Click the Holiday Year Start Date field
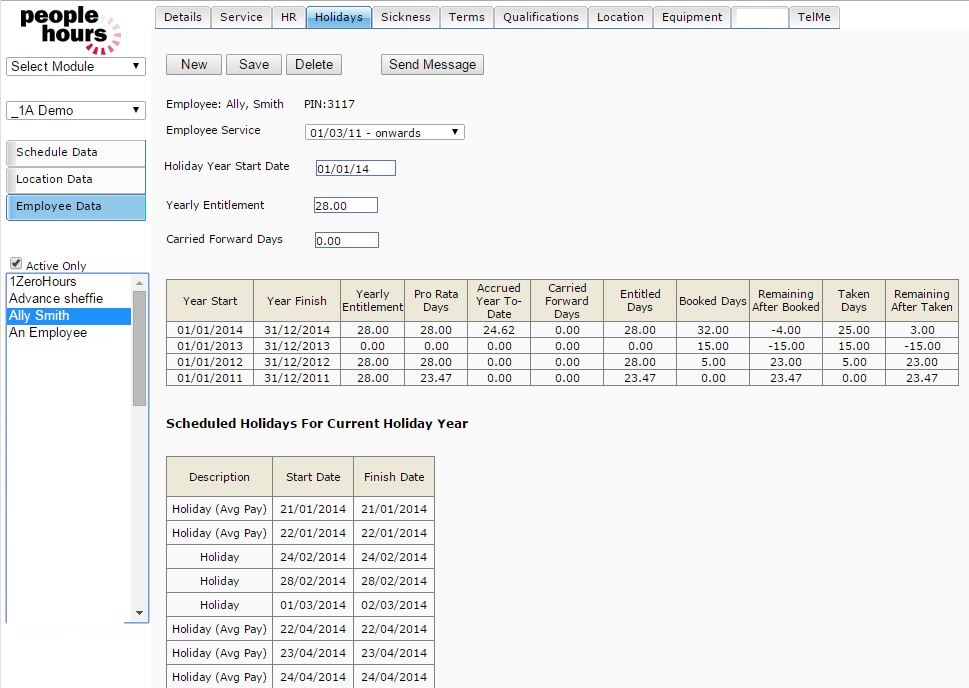969x688 pixels. pyautogui.click(x=355, y=169)
